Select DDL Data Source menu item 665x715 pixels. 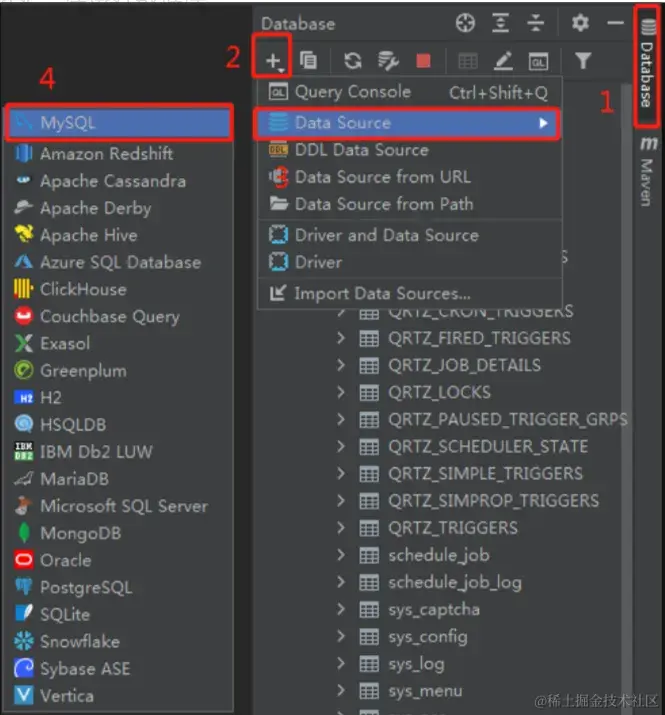click(x=409, y=150)
